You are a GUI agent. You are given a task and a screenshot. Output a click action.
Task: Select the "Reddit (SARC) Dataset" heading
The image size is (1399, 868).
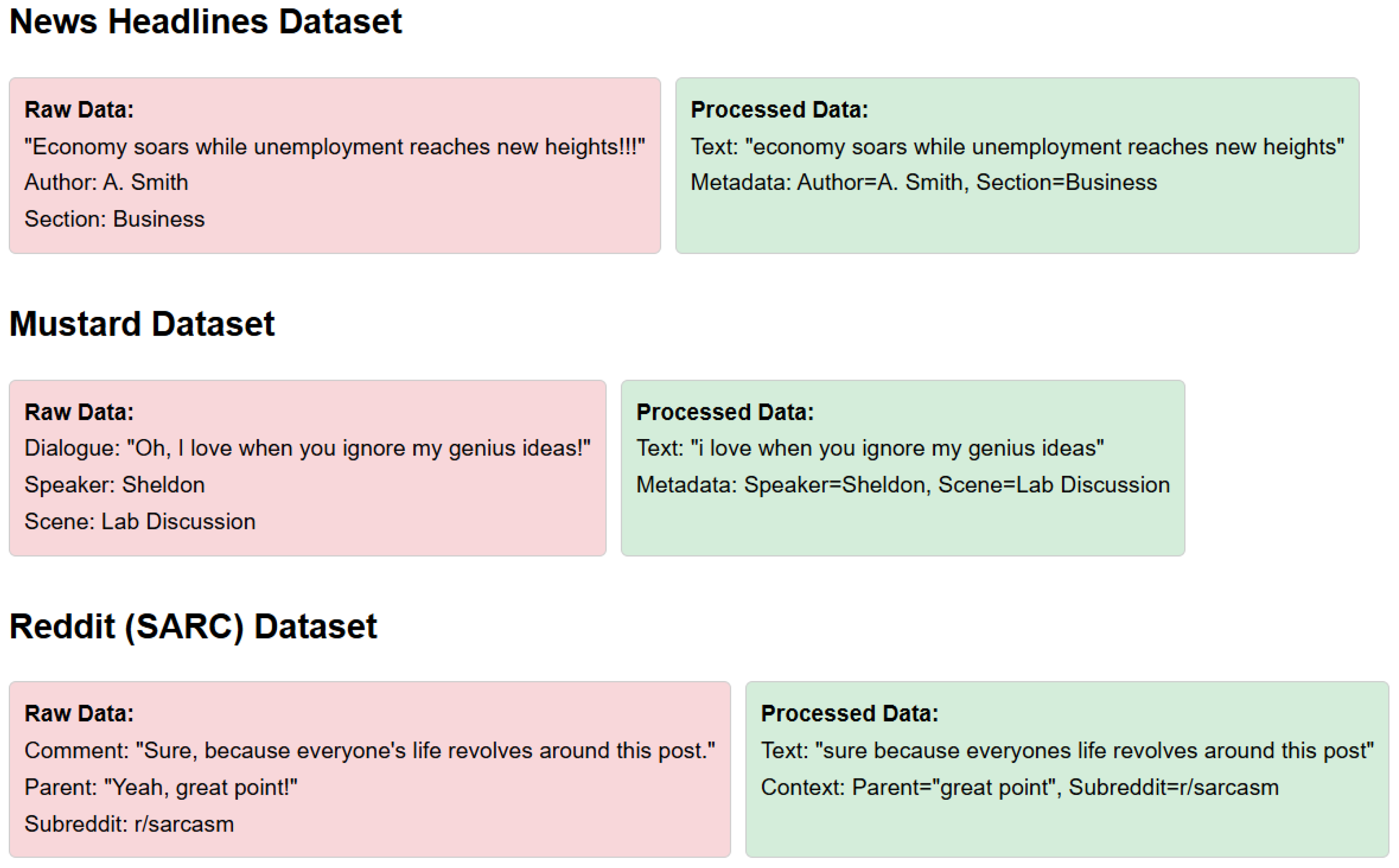point(193,626)
